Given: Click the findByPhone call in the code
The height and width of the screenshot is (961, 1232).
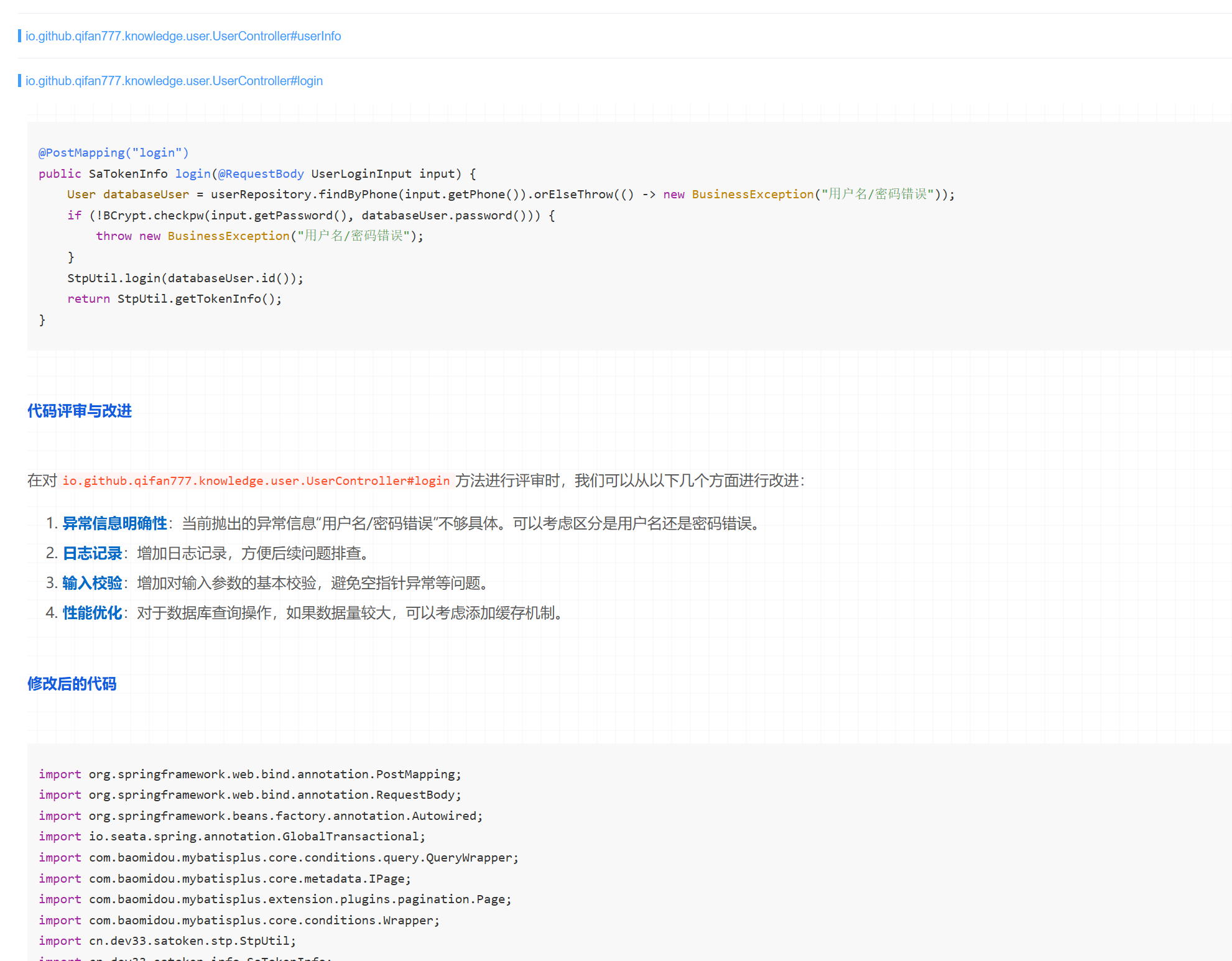Looking at the screenshot, I should click(x=358, y=195).
